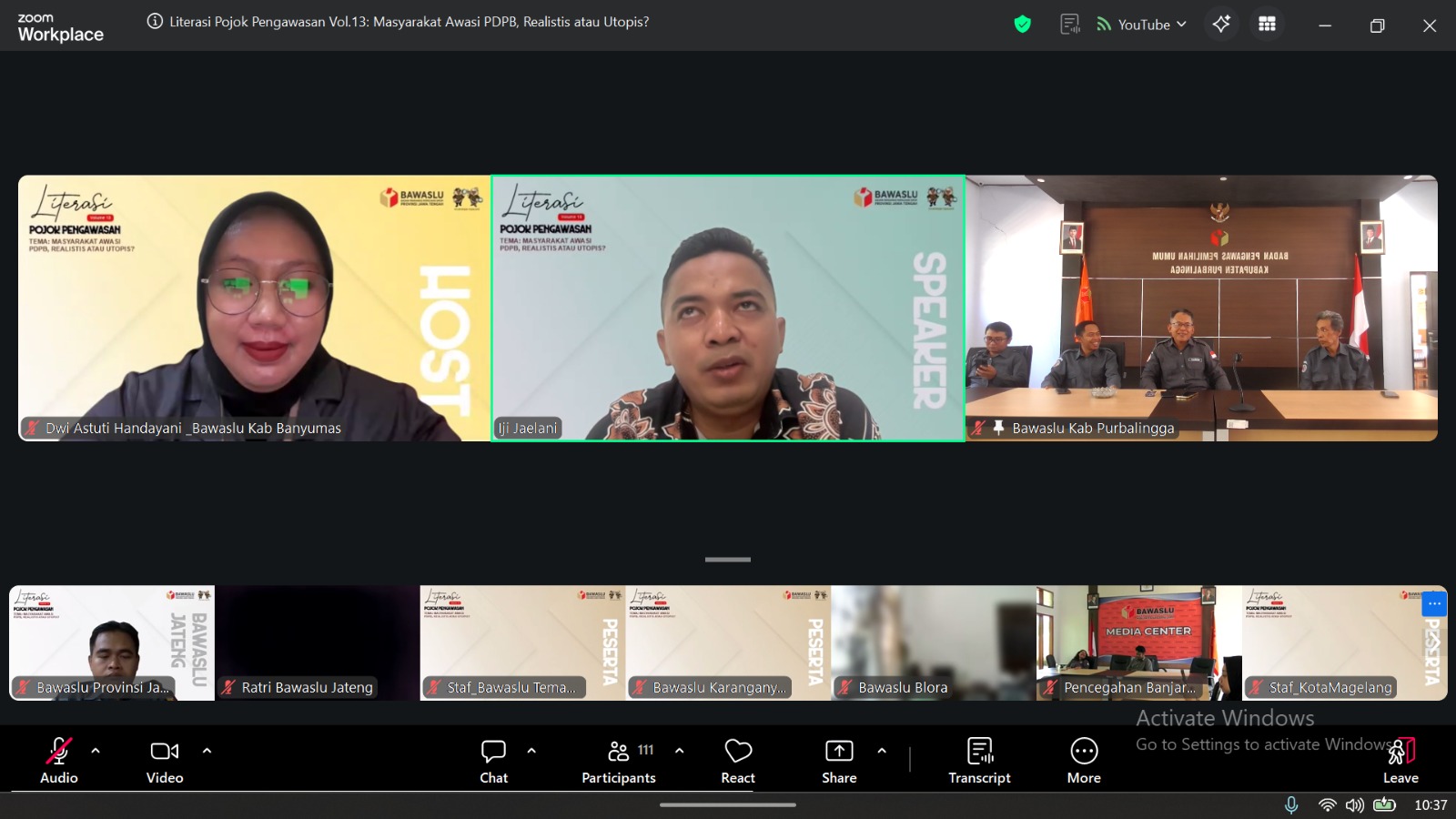Click the Iji Jaelani name label
The width and height of the screenshot is (1456, 819).
(x=528, y=429)
